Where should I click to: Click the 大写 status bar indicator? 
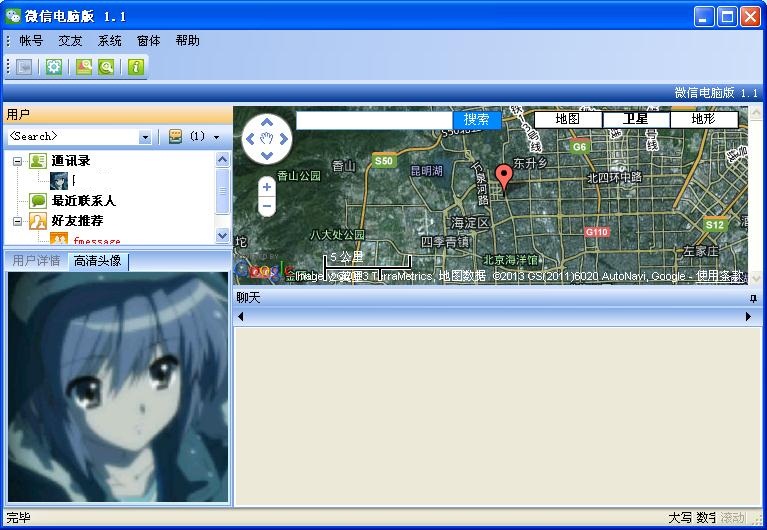coord(680,518)
